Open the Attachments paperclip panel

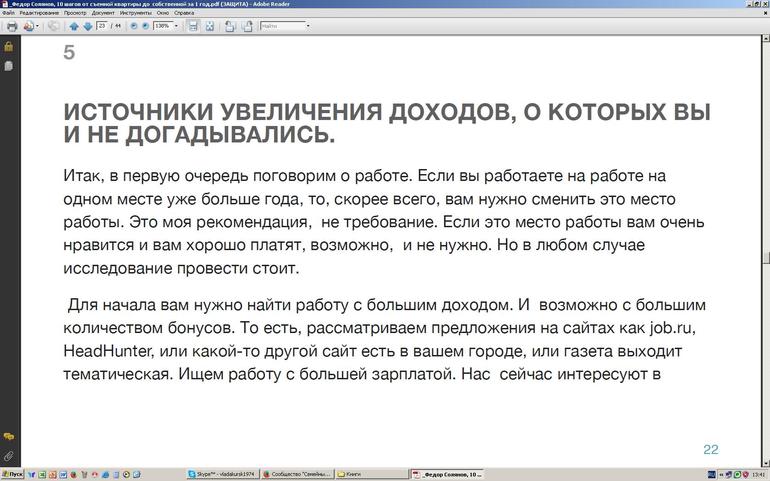tap(8, 456)
